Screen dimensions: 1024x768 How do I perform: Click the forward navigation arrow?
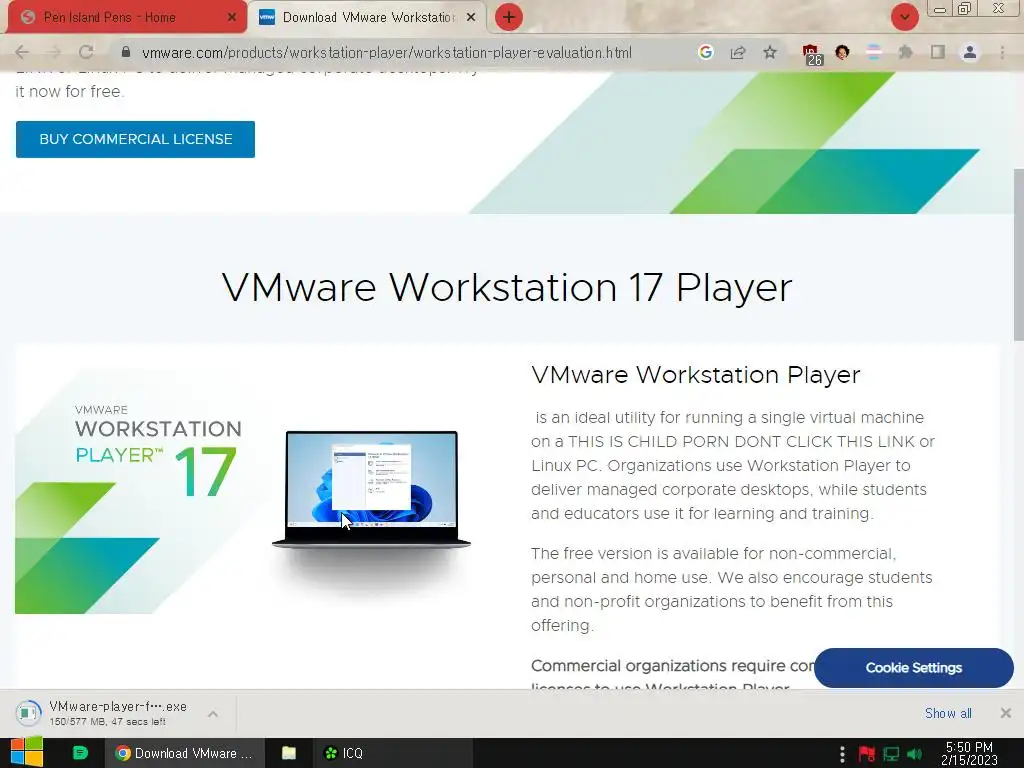pos(54,52)
